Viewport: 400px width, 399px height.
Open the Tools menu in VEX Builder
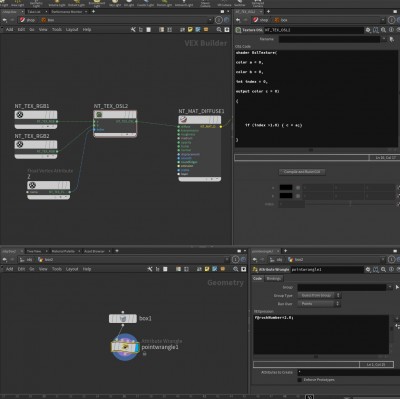point(57,30)
